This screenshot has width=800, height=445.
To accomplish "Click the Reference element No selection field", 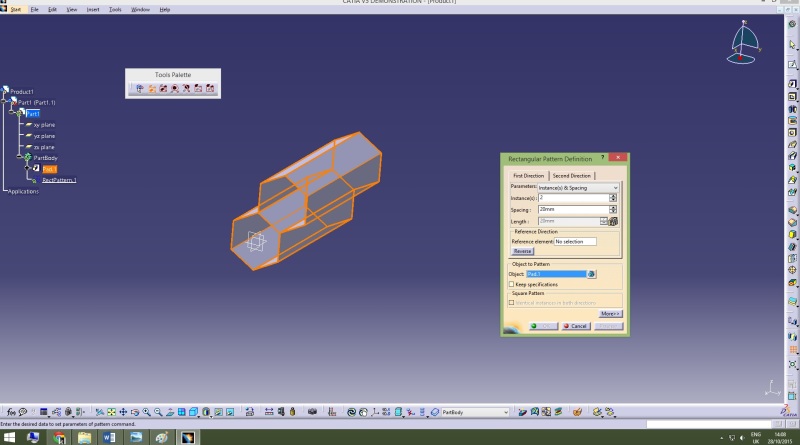I will pyautogui.click(x=575, y=241).
